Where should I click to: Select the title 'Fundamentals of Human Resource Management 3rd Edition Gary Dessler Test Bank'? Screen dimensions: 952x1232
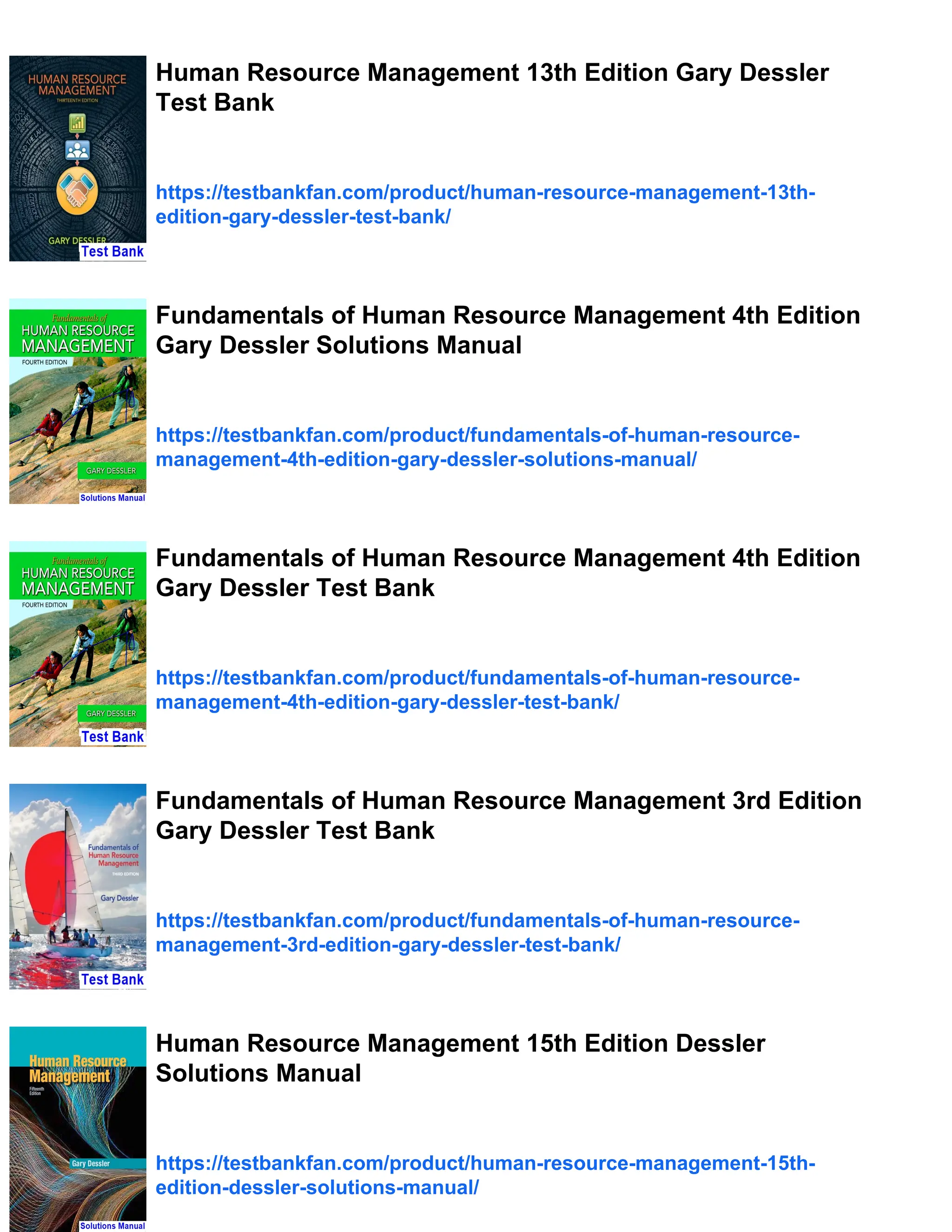(x=508, y=815)
